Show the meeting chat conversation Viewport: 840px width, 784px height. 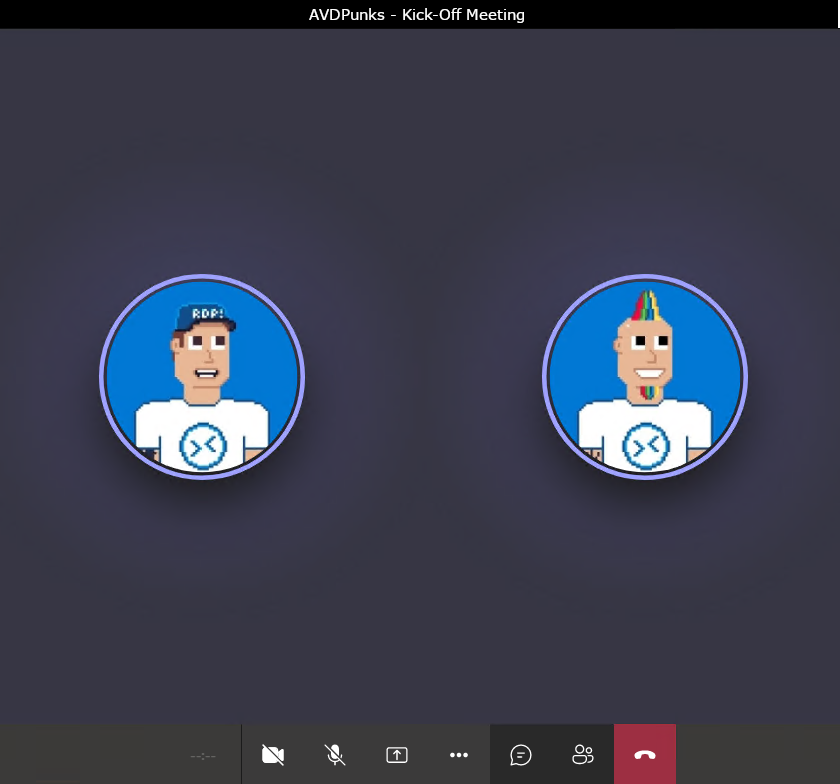pos(521,755)
